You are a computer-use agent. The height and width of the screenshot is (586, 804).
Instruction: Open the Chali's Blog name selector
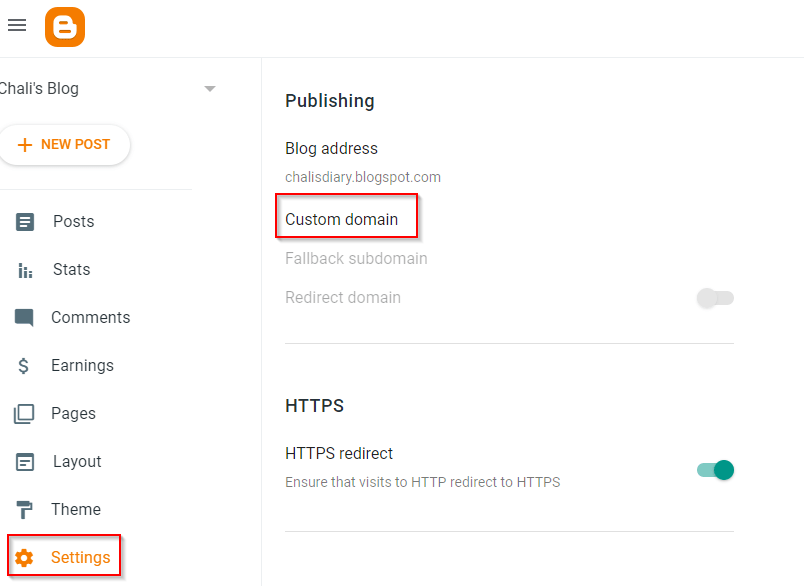click(x=38, y=89)
